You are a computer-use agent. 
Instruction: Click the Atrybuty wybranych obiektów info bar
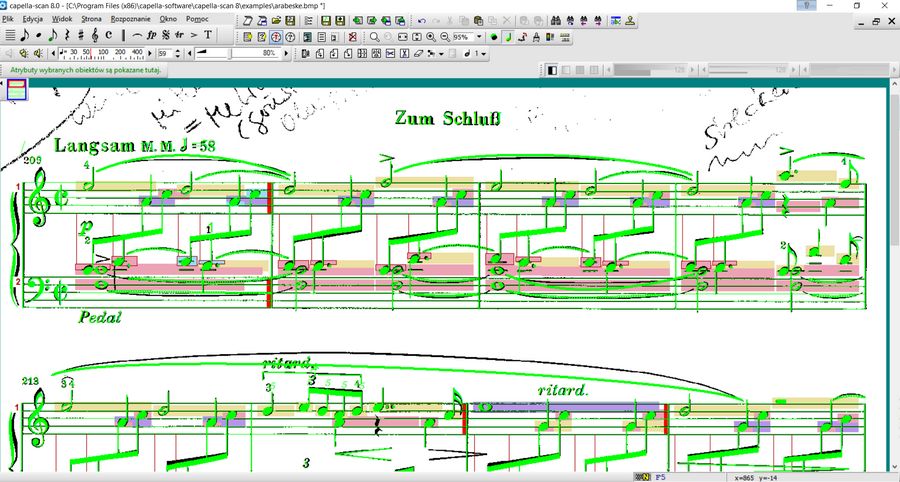(x=86, y=70)
